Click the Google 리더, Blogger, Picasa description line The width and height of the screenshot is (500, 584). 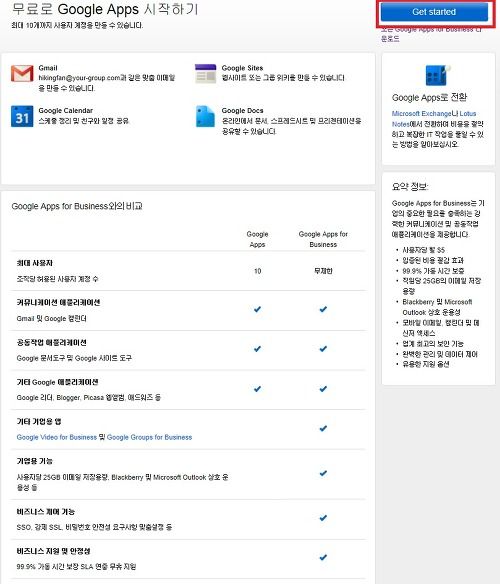pos(88,398)
